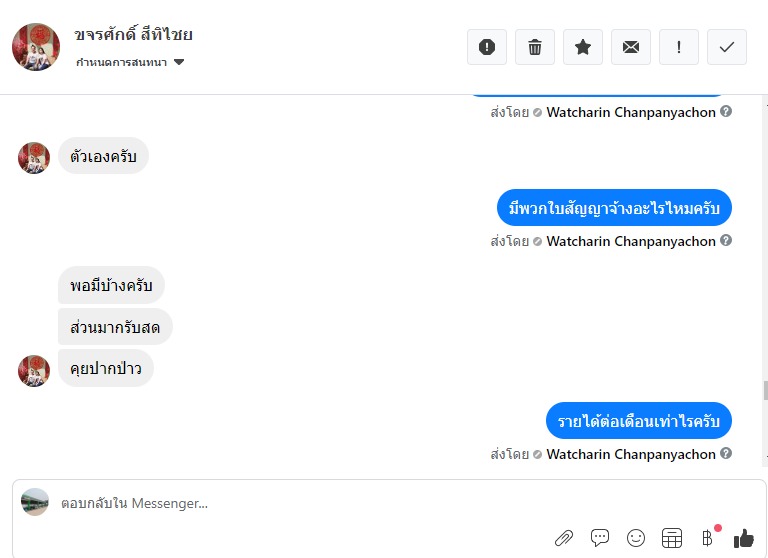Image resolution: width=768 pixels, height=558 pixels.
Task: Show help for the last sender's question mark
Action: click(x=726, y=453)
